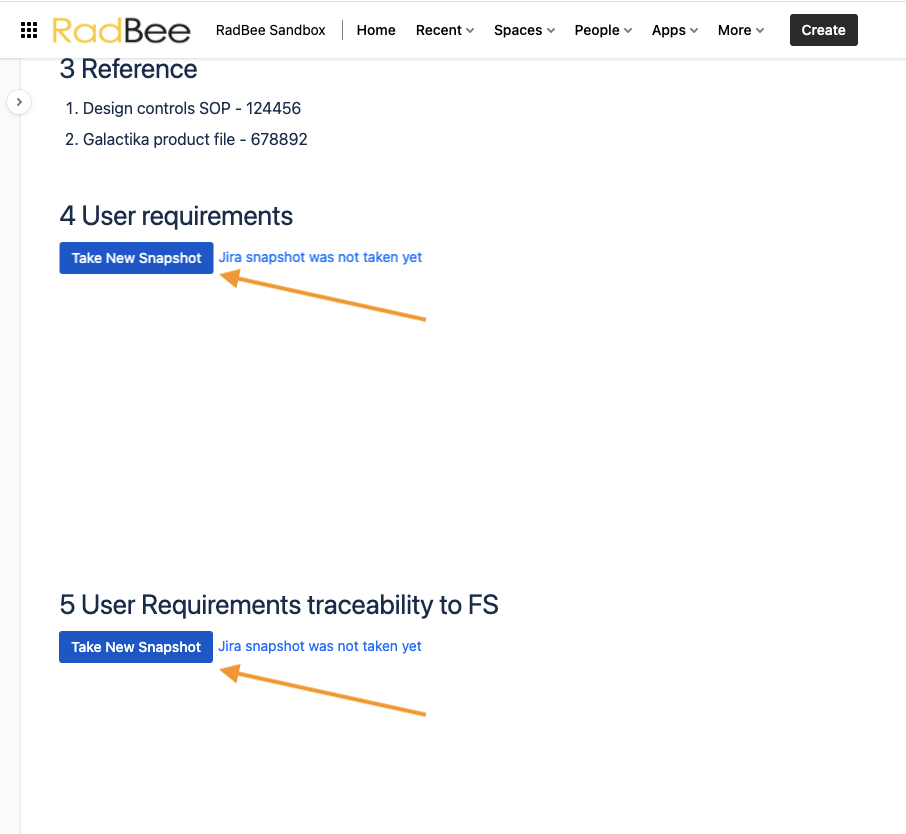Click snapshot status link under section 5
Viewport: 906px width, 834px height.
tap(320, 646)
